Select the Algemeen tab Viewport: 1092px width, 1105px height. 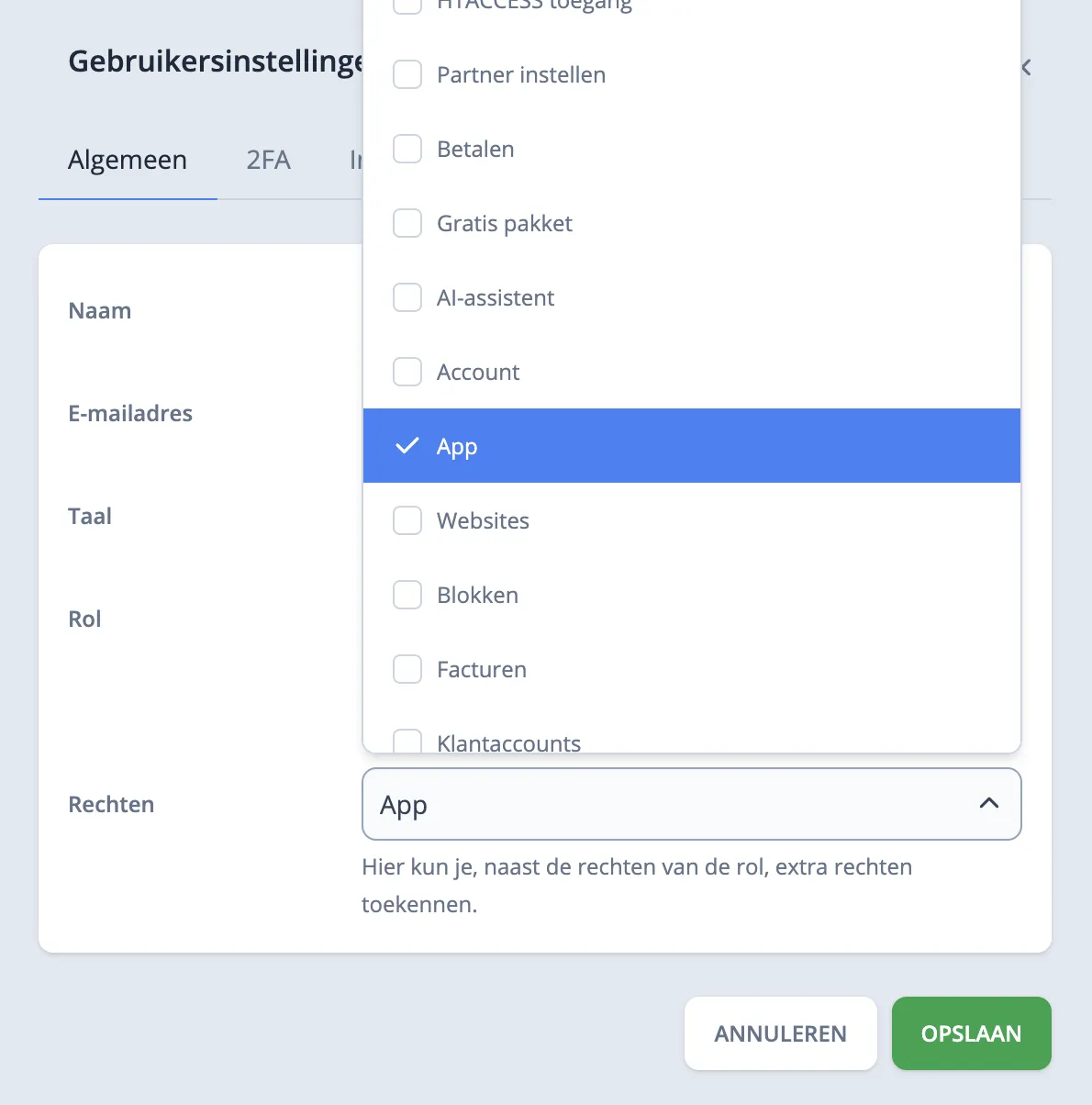[127, 160]
